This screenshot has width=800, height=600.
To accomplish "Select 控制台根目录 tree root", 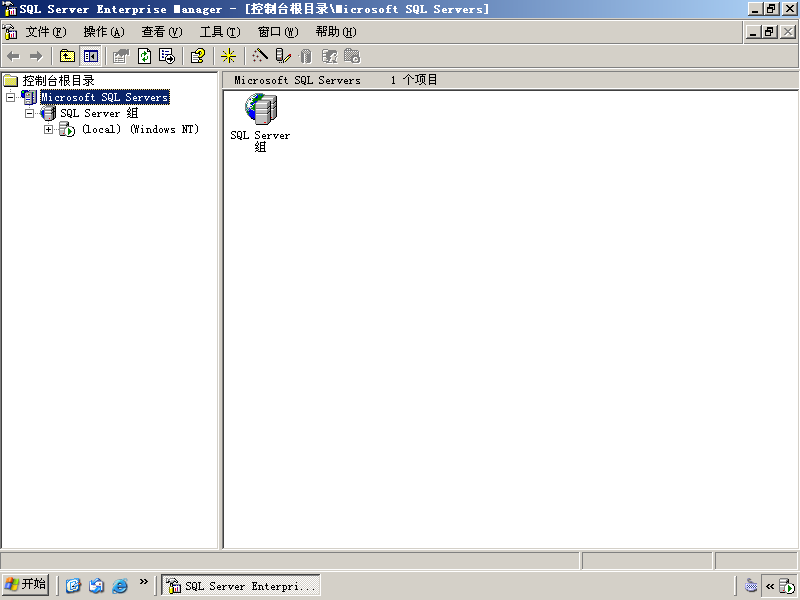I will coord(58,81).
